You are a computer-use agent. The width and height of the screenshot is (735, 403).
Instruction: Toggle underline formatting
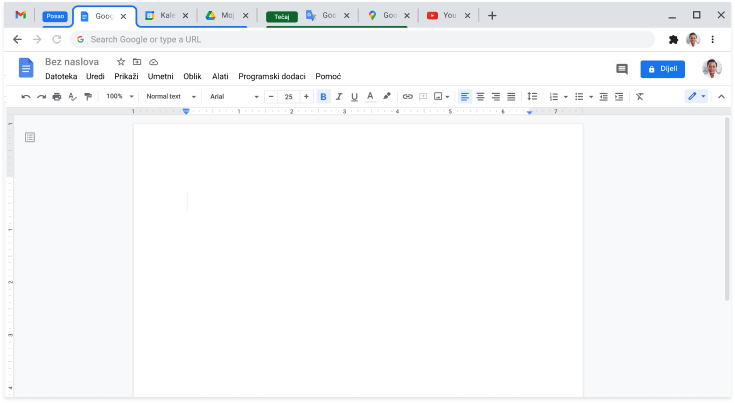point(354,97)
